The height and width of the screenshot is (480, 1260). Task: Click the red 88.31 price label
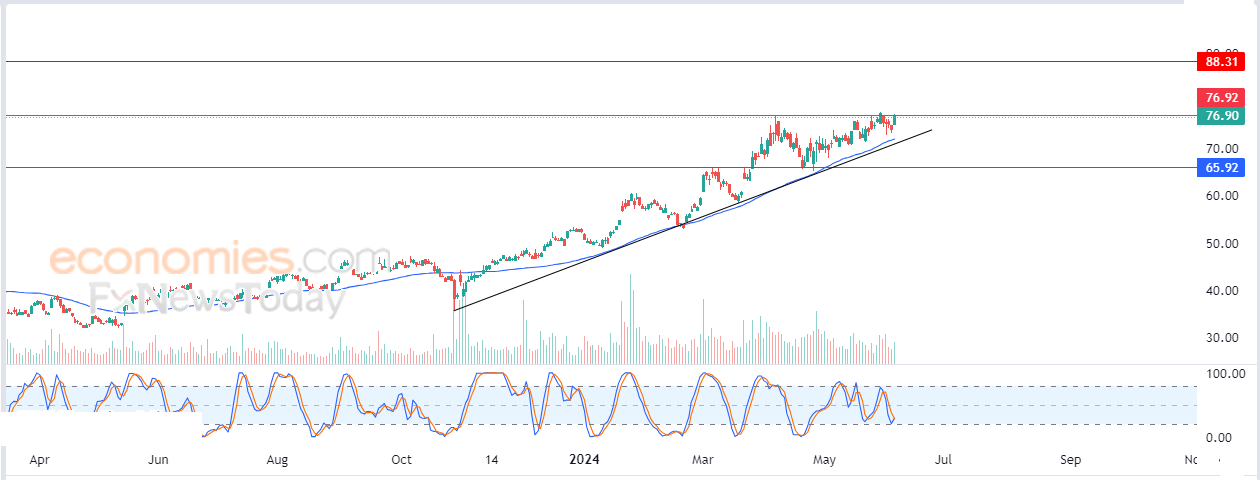click(x=1222, y=62)
